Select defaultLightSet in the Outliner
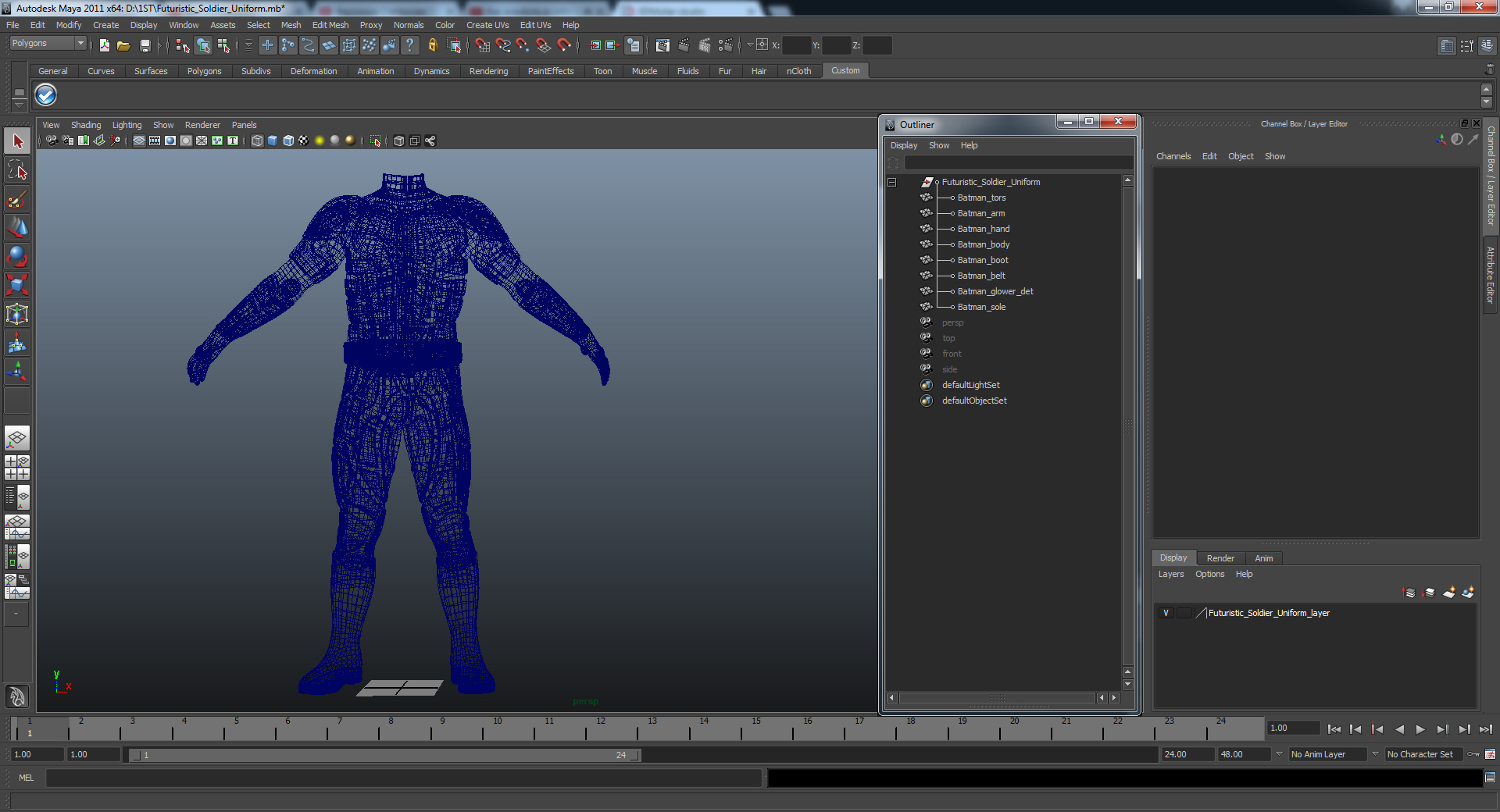 click(x=970, y=385)
